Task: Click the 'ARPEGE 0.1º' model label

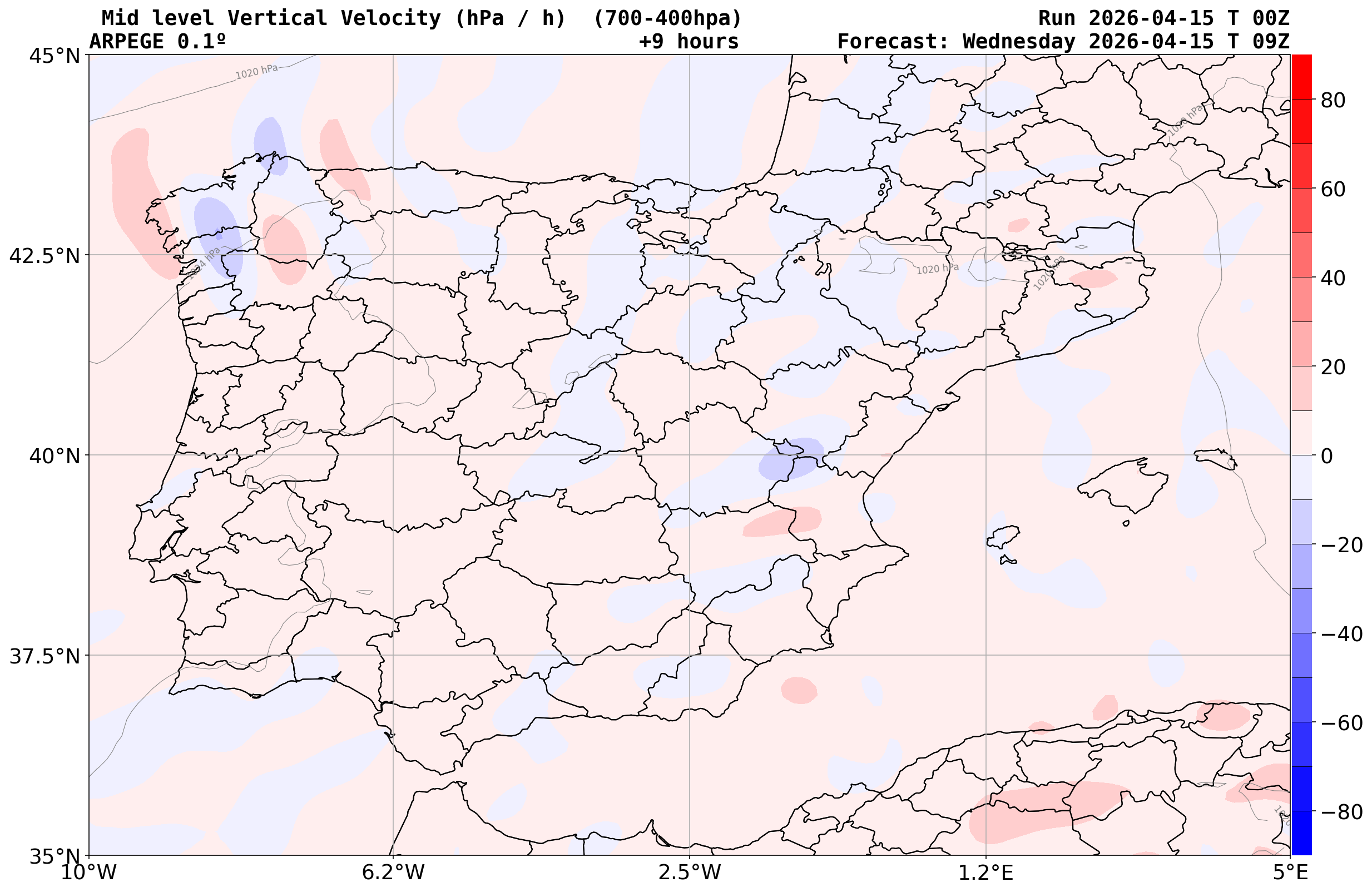Action: 157,42
